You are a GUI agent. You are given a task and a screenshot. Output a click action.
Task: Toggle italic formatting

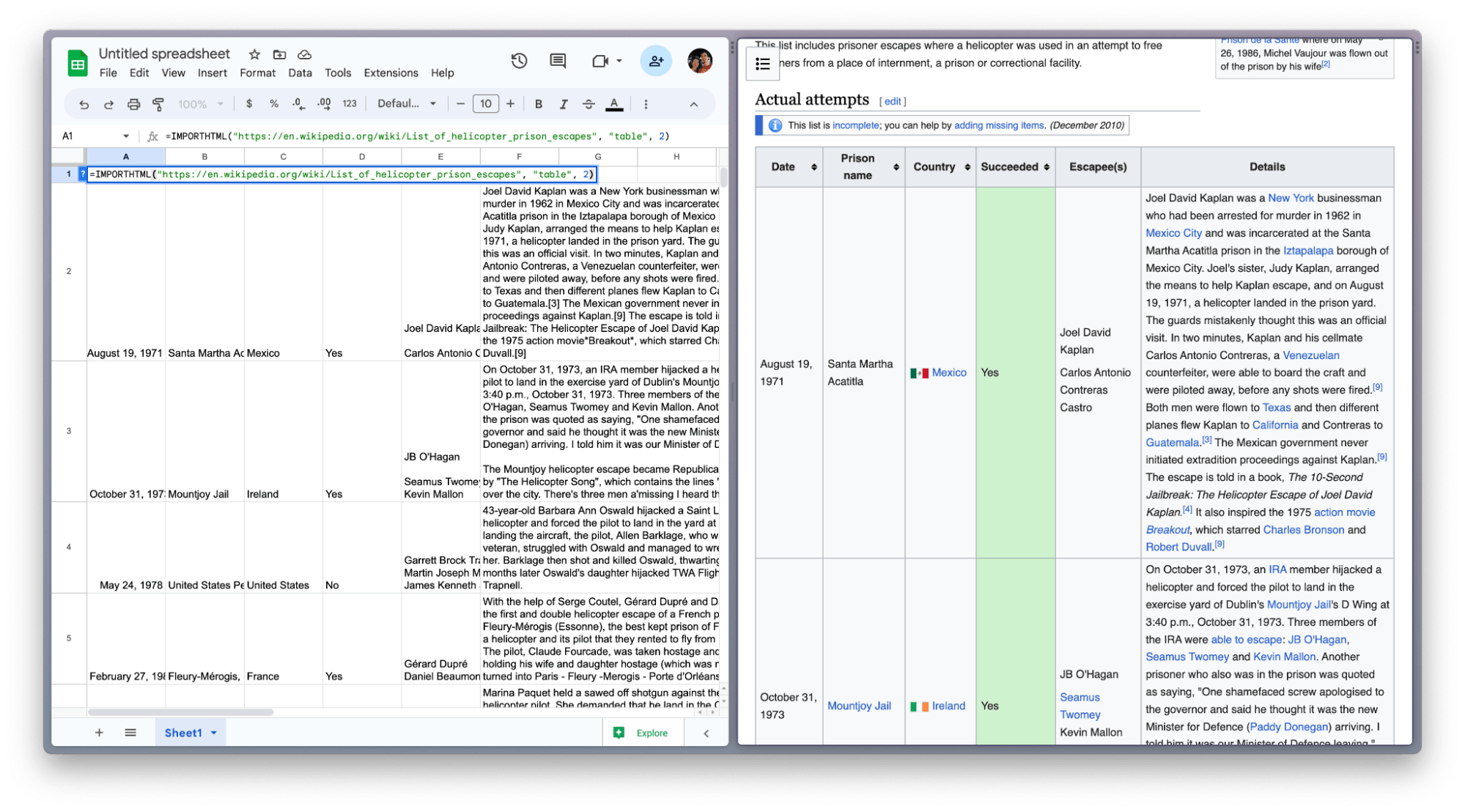pyautogui.click(x=564, y=104)
